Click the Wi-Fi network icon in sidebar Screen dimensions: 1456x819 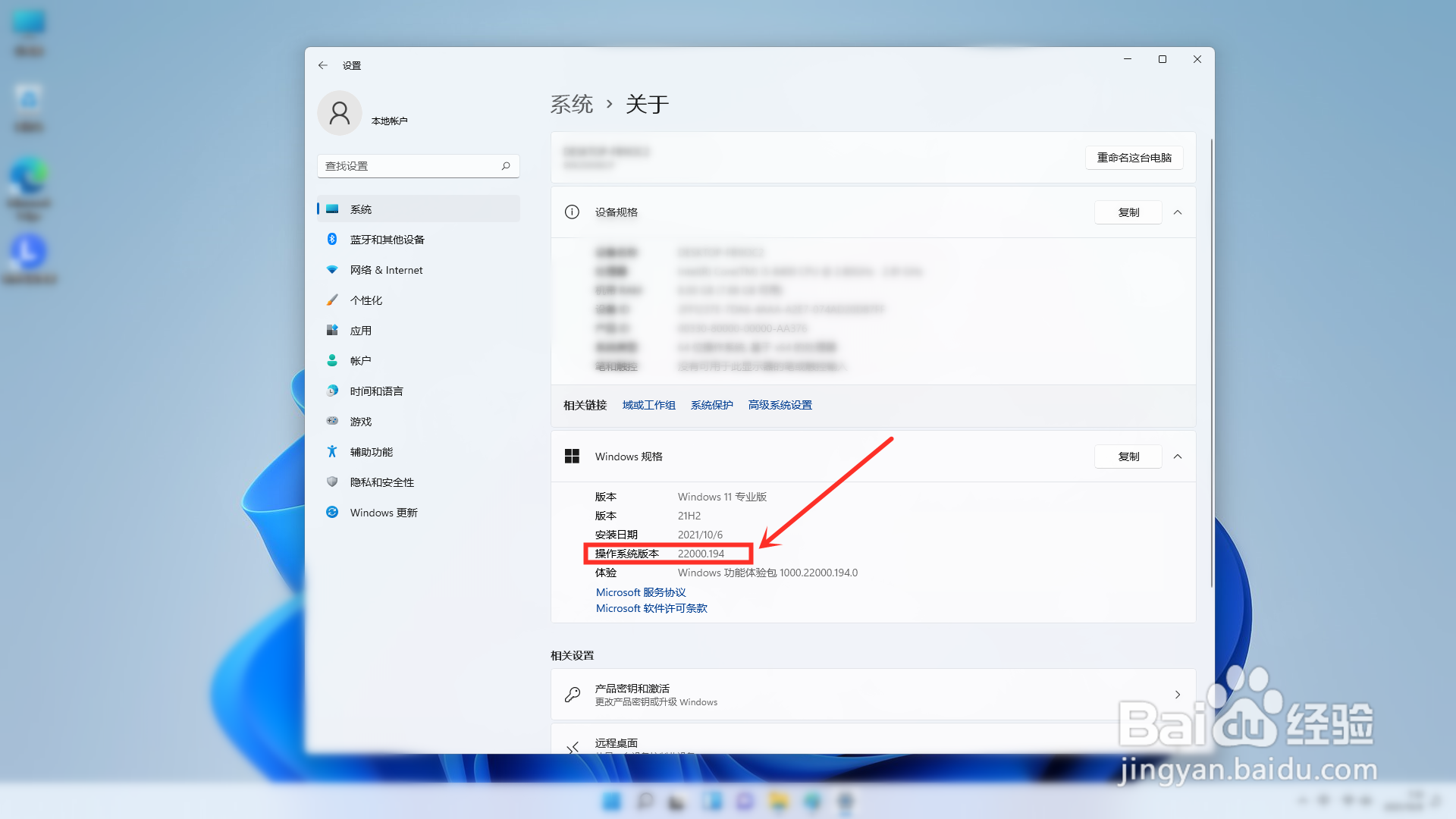click(332, 269)
